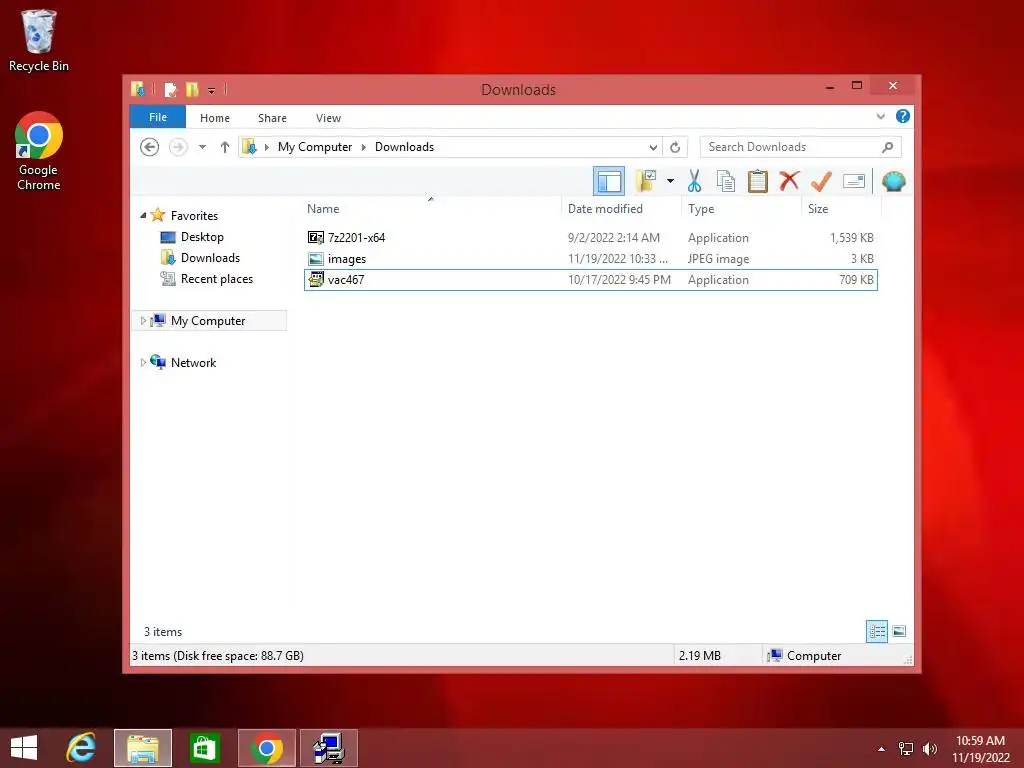Click the My Computer breadcrumb
Viewport: 1024px width, 768px height.
point(315,147)
